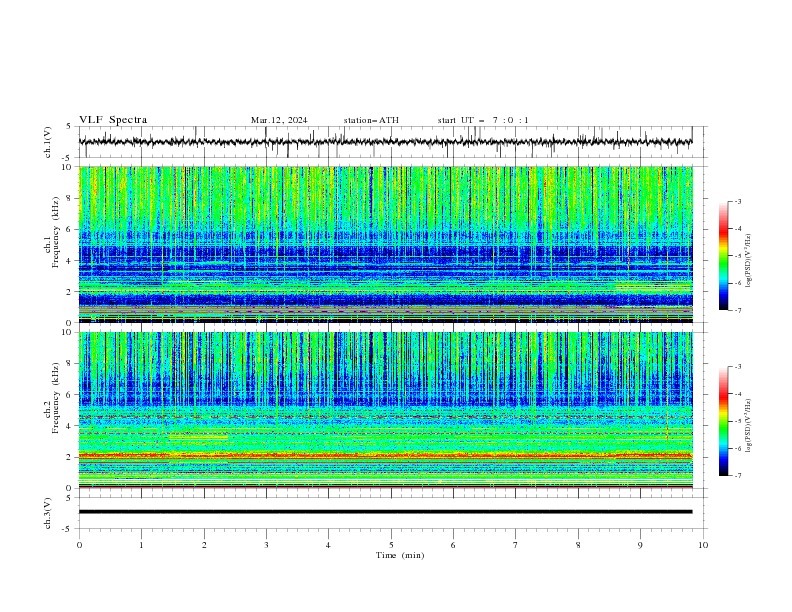Click the "4" minute tick on time axis
792x612 pixels.
(x=328, y=545)
